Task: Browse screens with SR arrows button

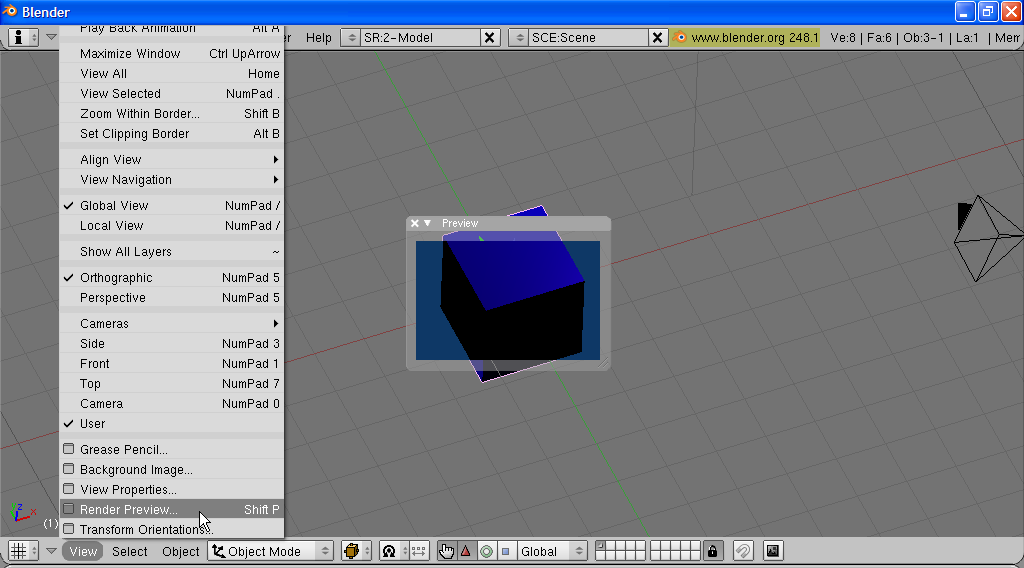Action: click(x=351, y=38)
